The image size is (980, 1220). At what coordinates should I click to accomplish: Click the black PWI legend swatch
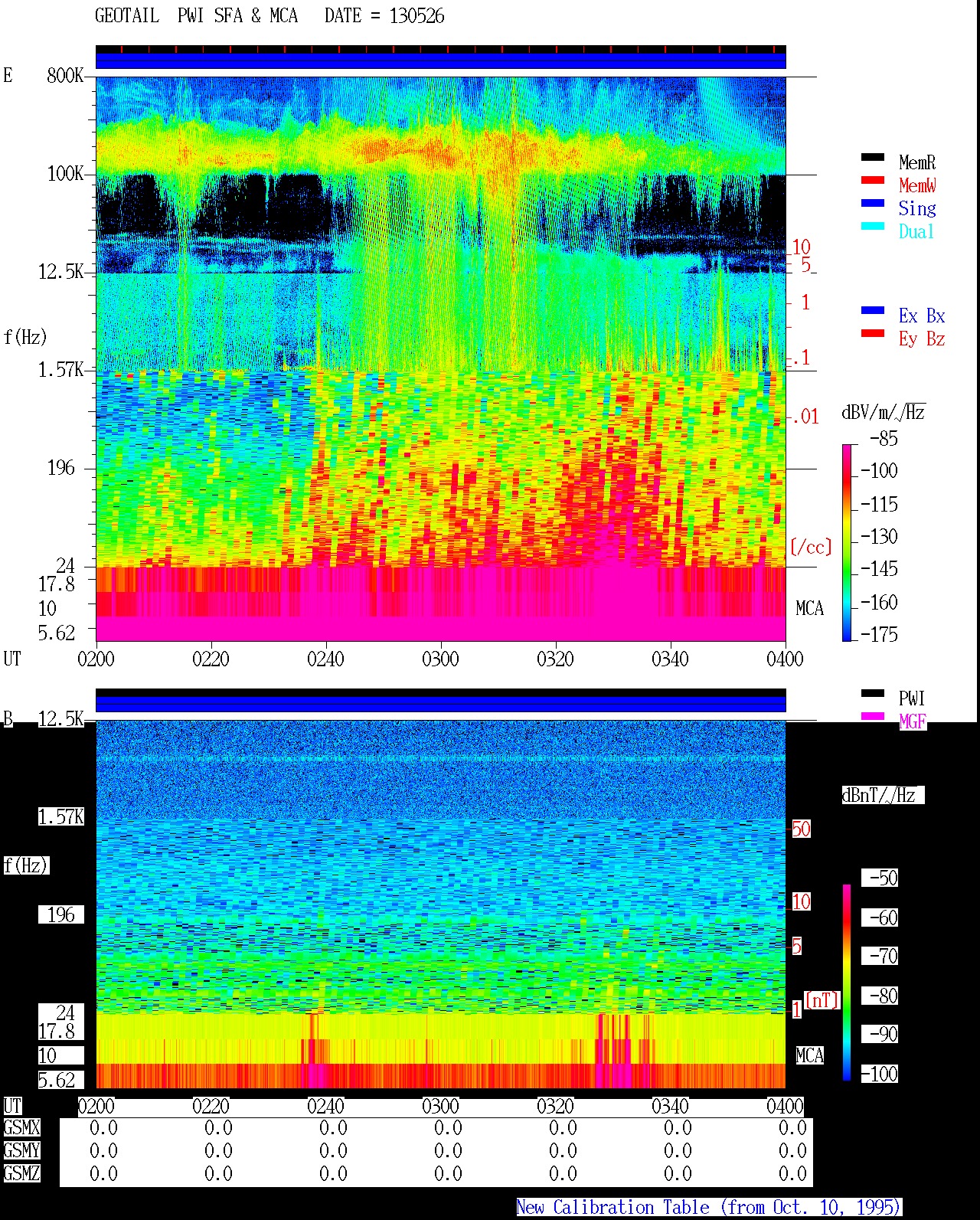[873, 693]
